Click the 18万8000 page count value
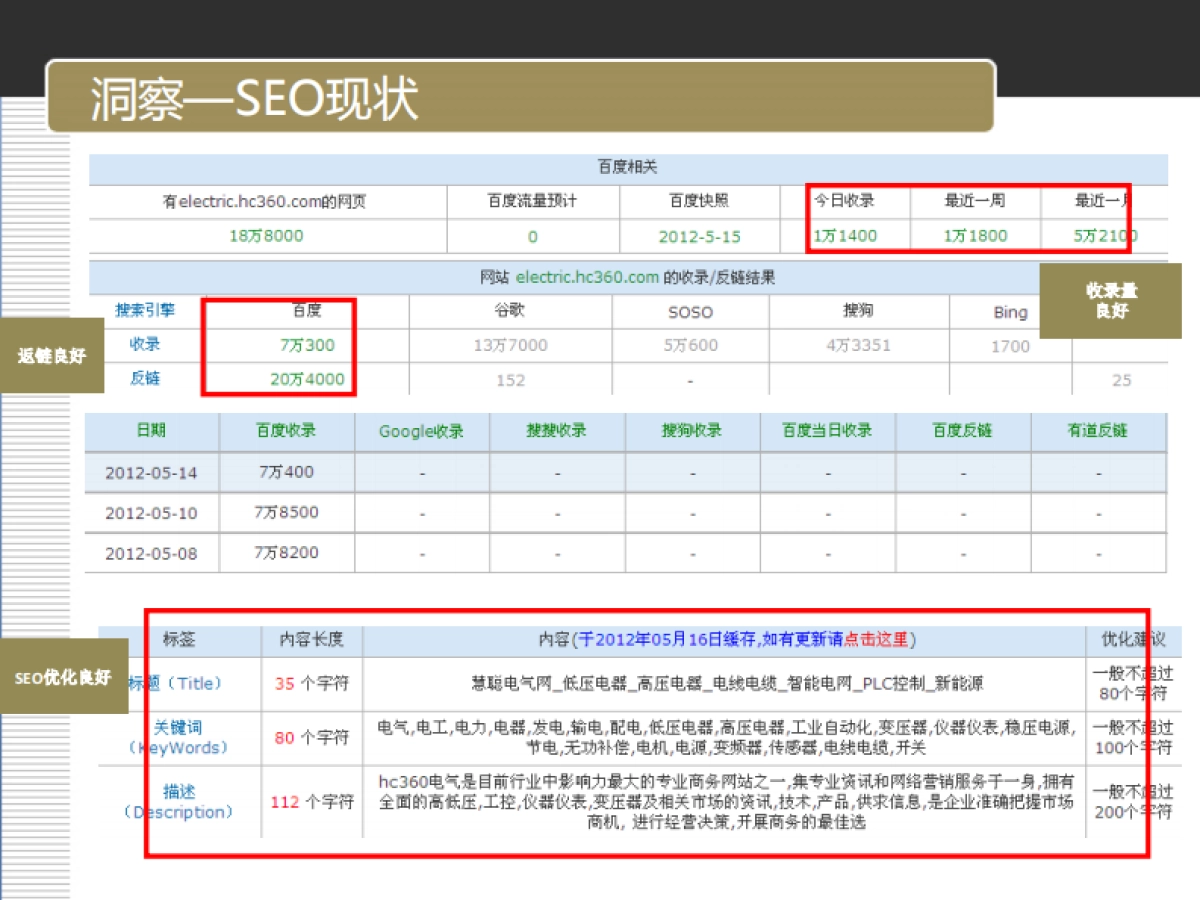Image resolution: width=1200 pixels, height=900 pixels. pyautogui.click(x=266, y=236)
